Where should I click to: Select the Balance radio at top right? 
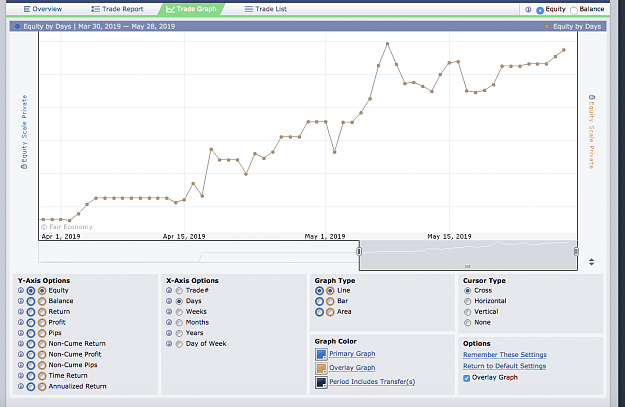click(x=574, y=10)
